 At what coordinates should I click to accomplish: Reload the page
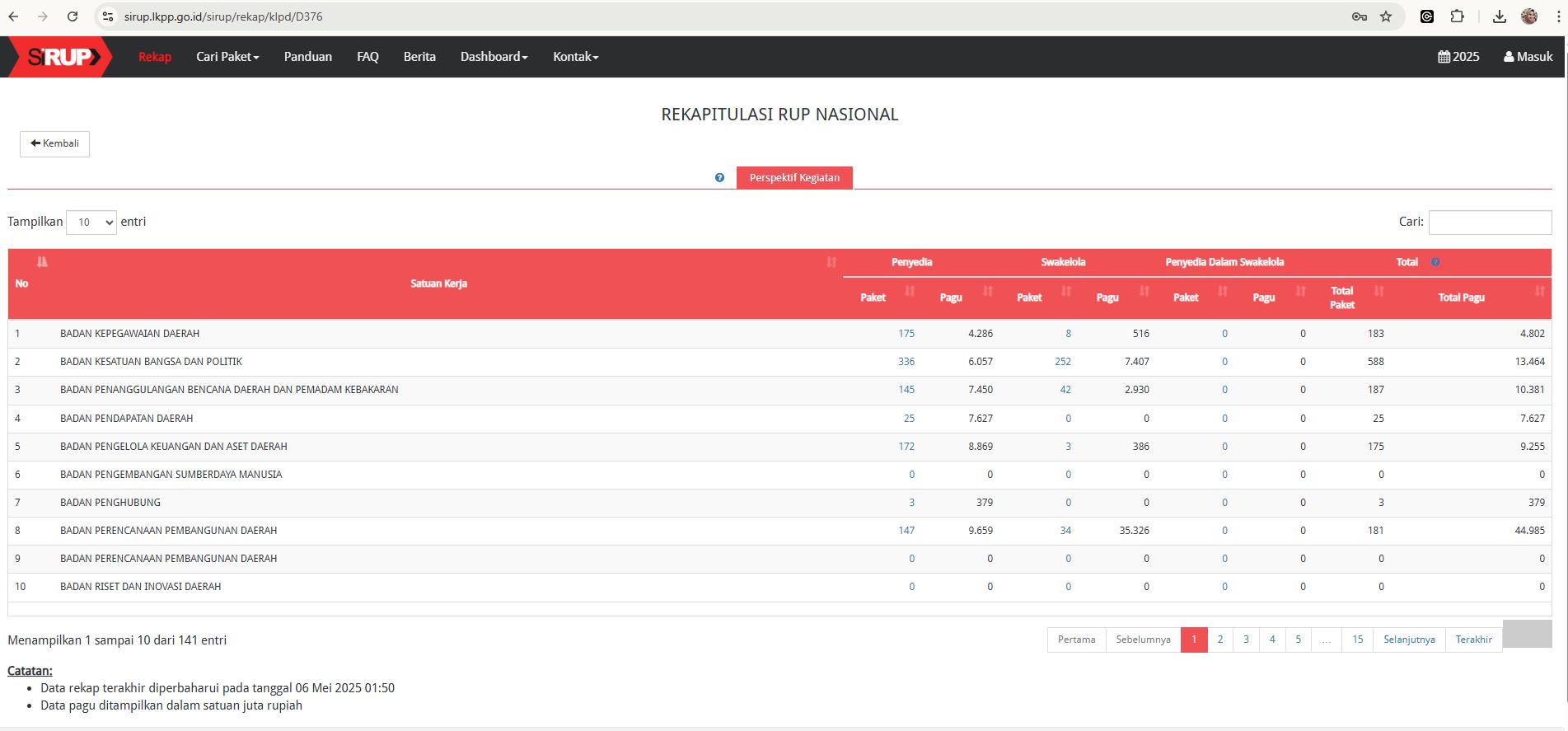[73, 16]
